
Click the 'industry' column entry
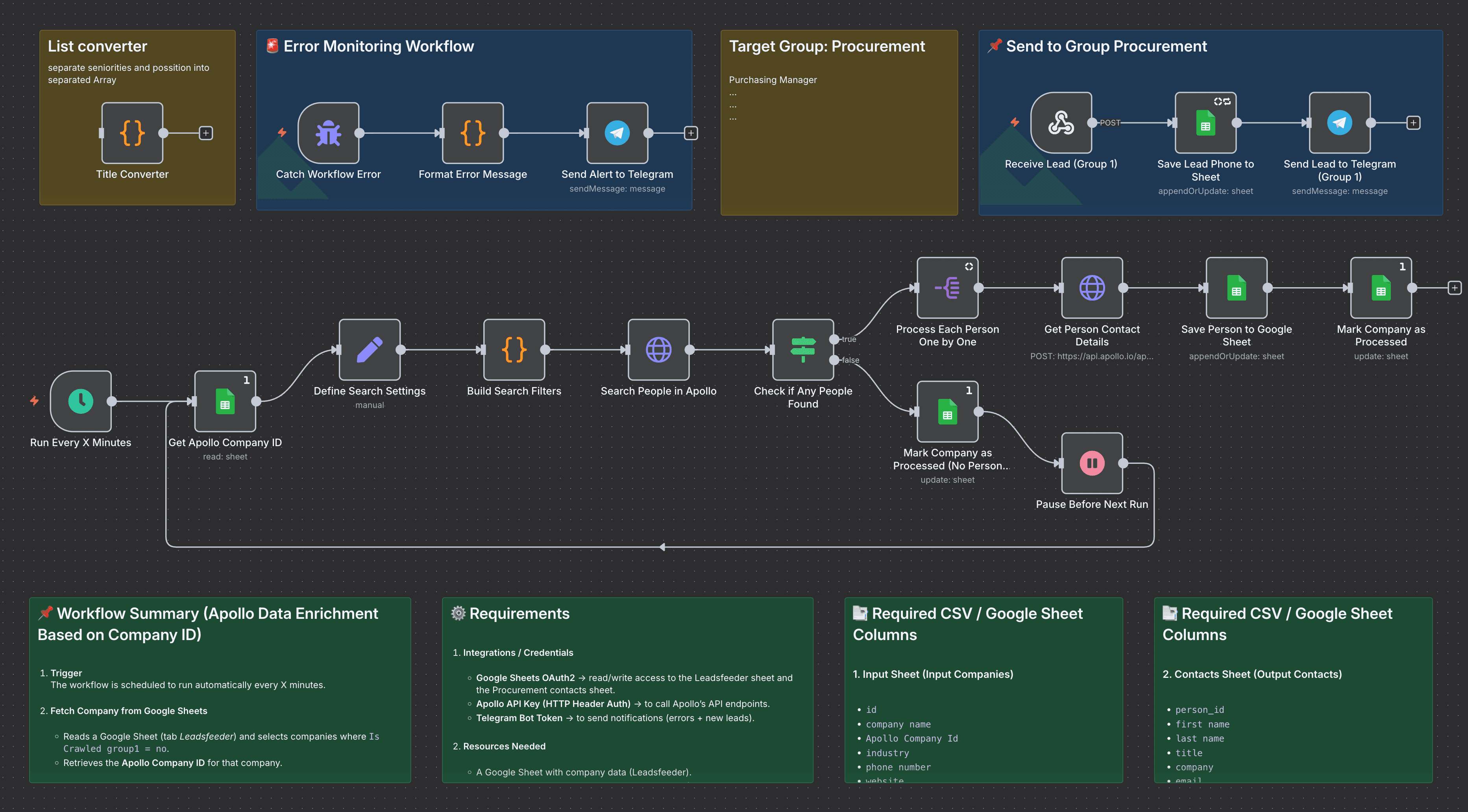[887, 753]
